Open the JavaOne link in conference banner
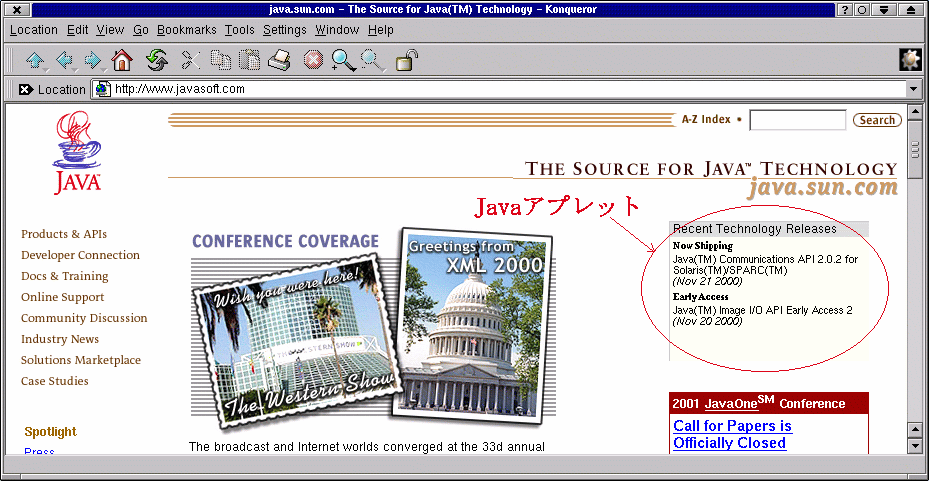 coord(731,404)
